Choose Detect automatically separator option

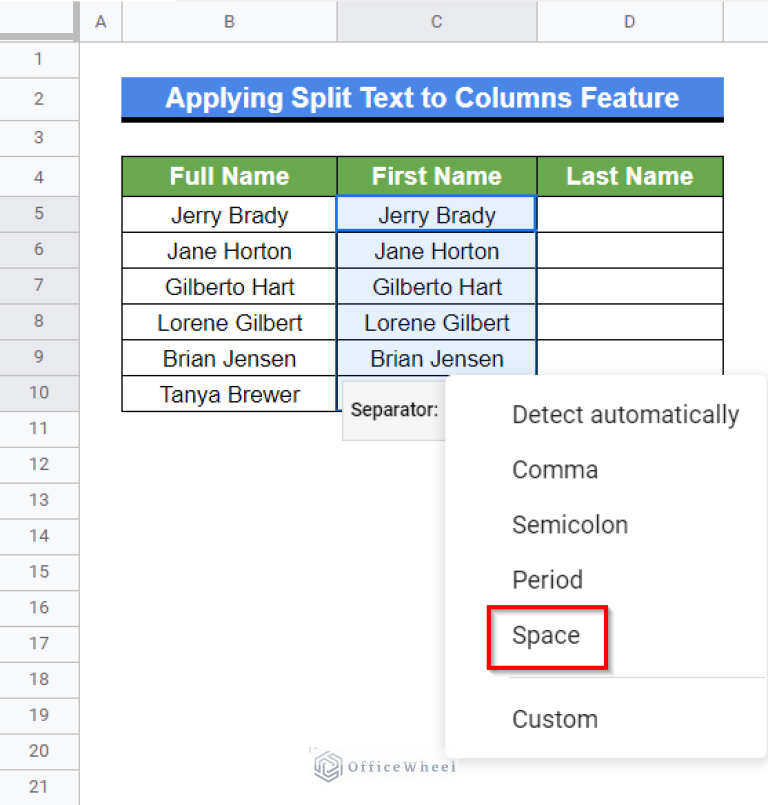click(x=625, y=415)
